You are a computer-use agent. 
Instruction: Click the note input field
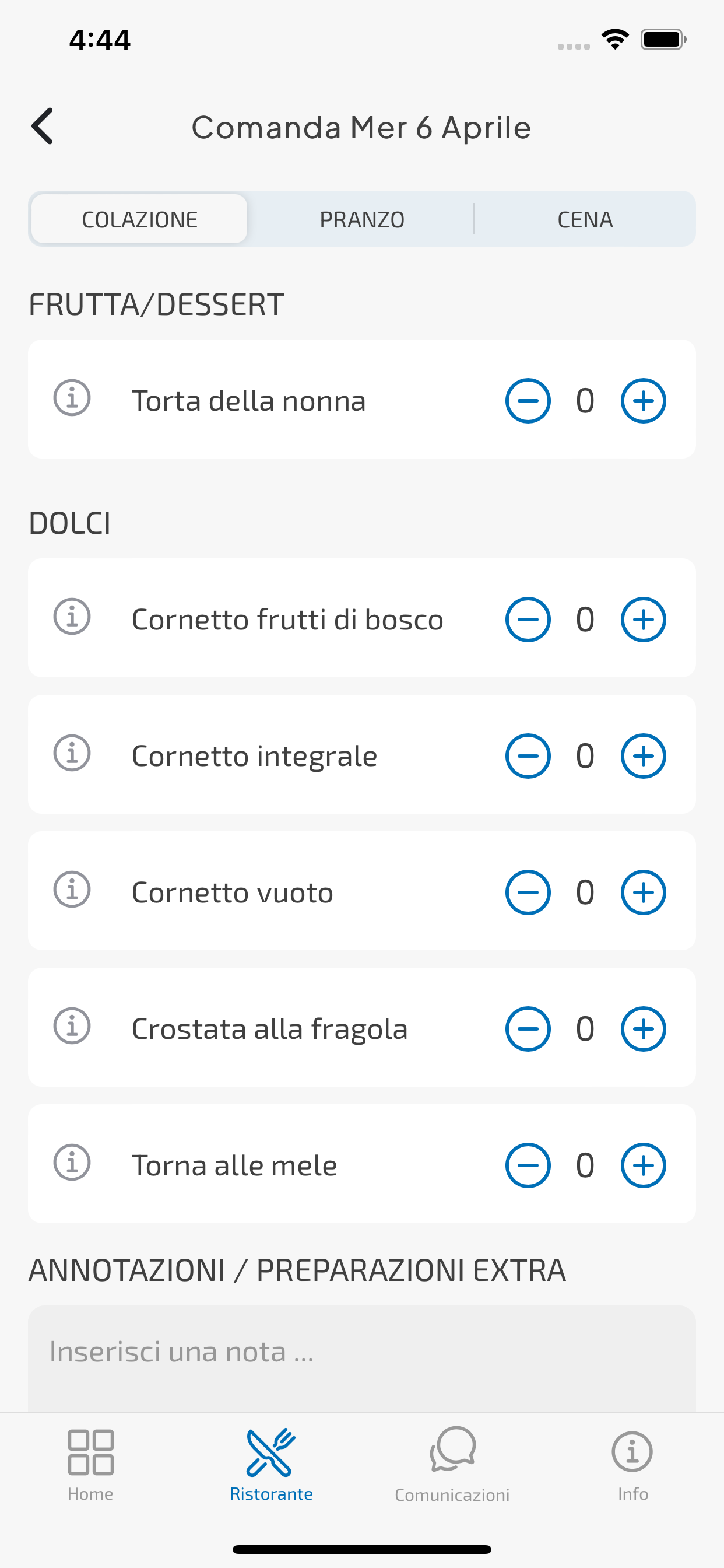362,1357
